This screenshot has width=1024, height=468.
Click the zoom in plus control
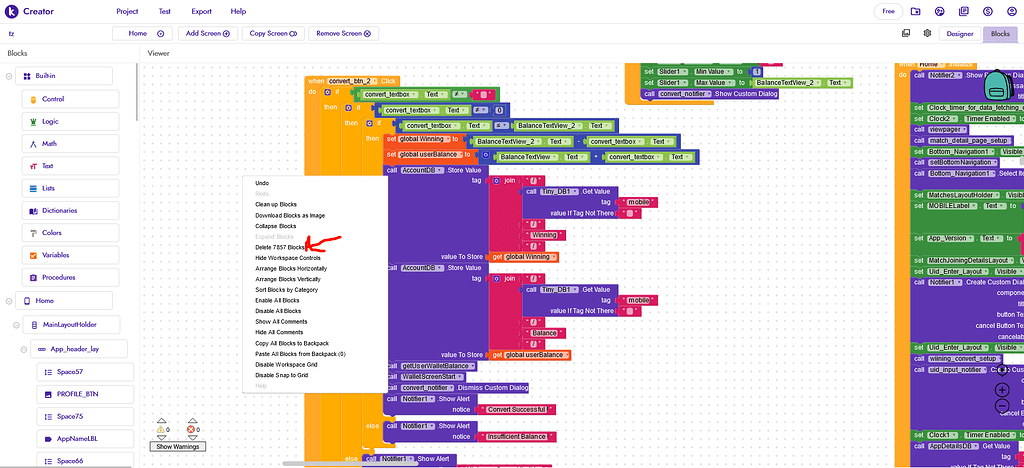(x=1002, y=390)
